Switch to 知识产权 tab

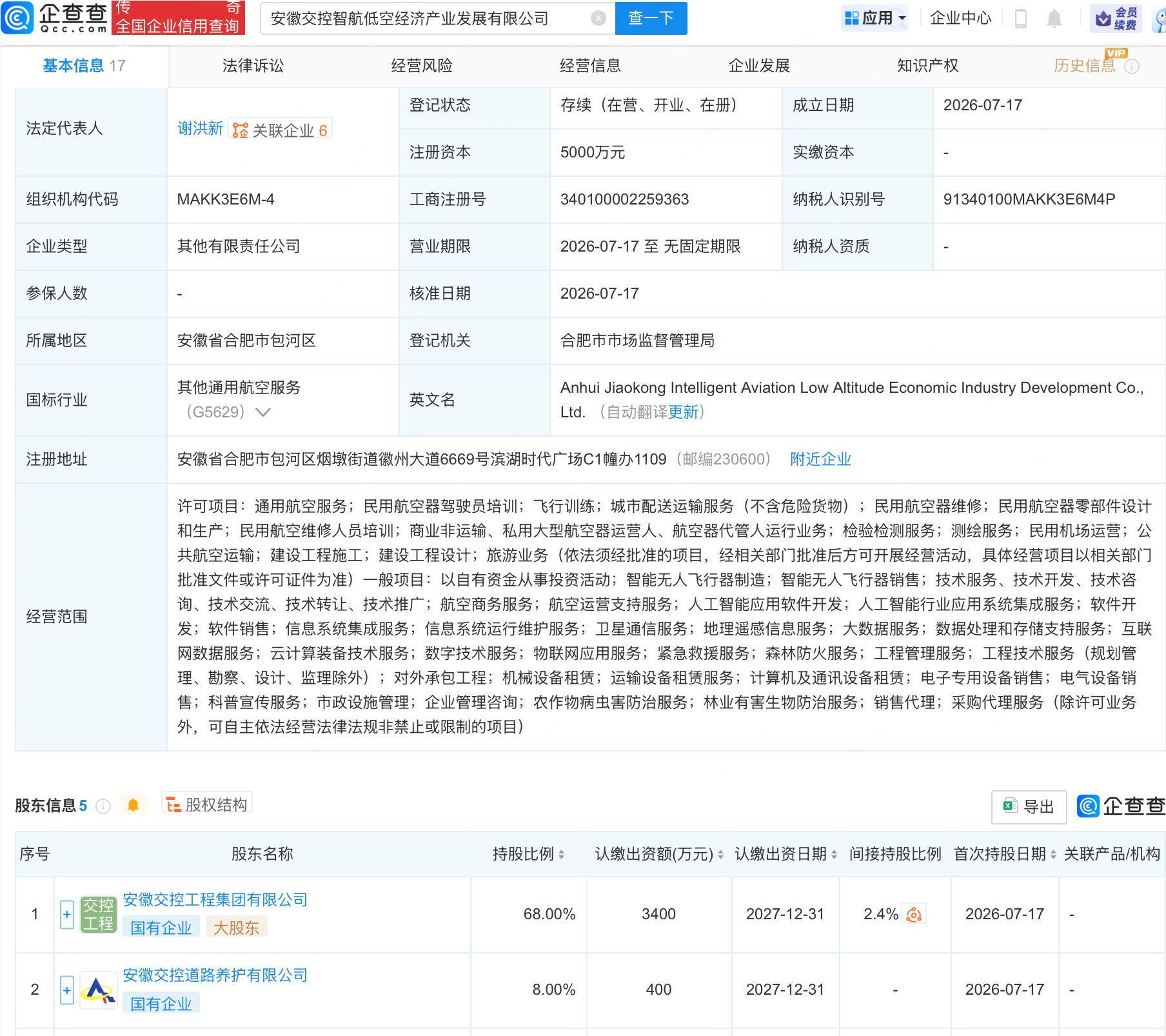point(927,66)
